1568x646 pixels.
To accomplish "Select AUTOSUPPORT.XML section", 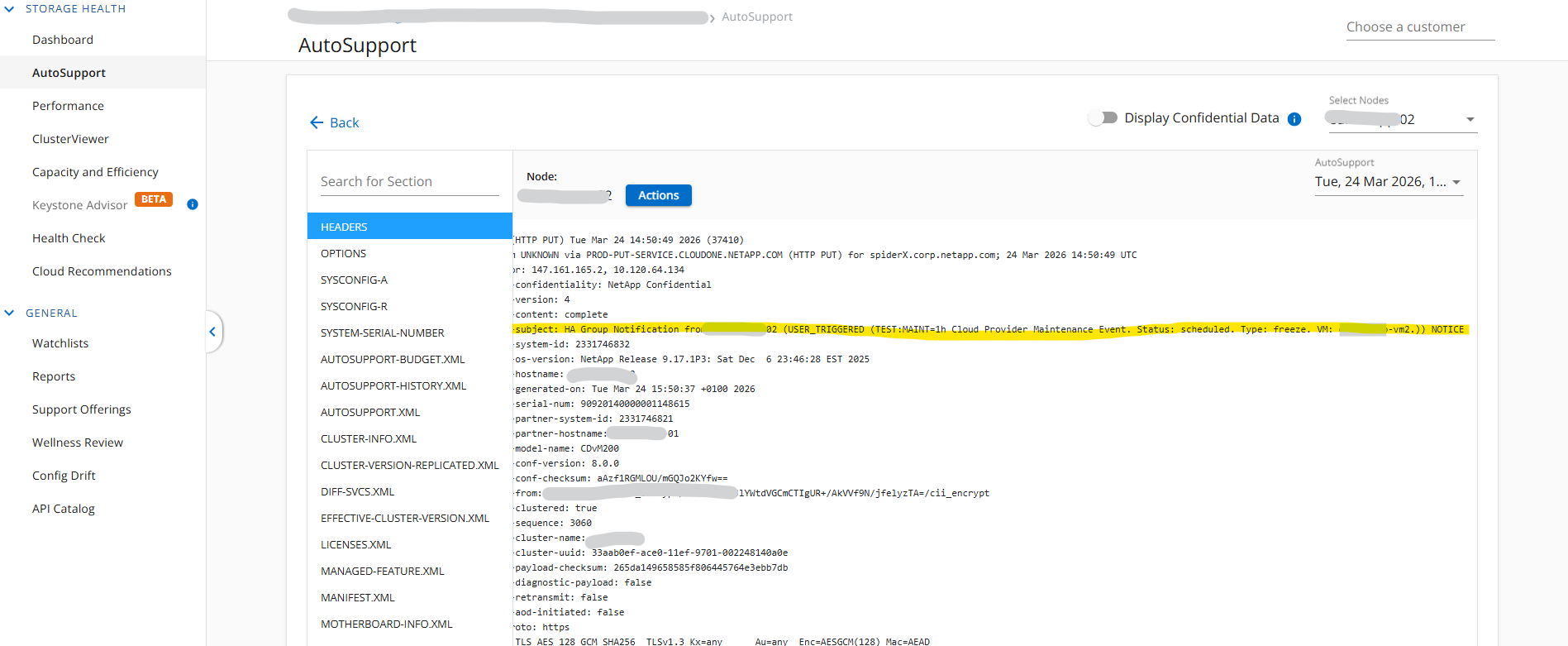I will pos(410,412).
